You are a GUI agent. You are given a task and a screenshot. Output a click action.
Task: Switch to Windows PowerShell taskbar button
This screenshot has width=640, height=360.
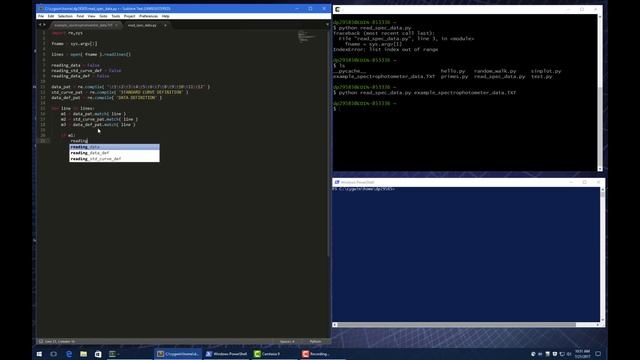[227, 354]
